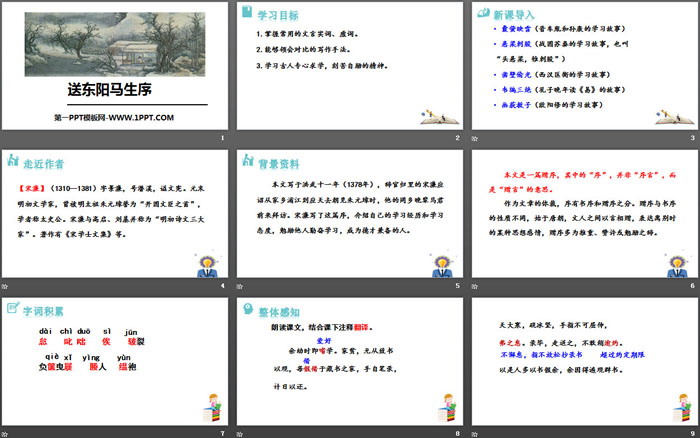Click the pencil icon beside 字词积累
700x438 pixels.
click(x=13, y=308)
